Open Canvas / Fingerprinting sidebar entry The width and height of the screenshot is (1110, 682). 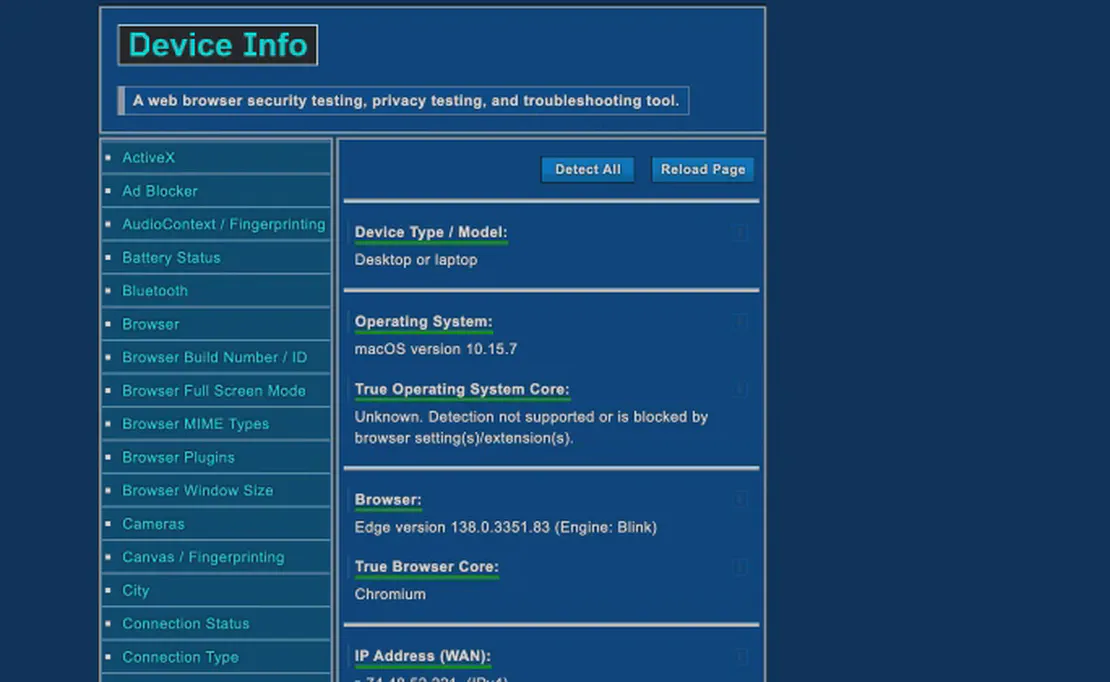[x=203, y=557]
